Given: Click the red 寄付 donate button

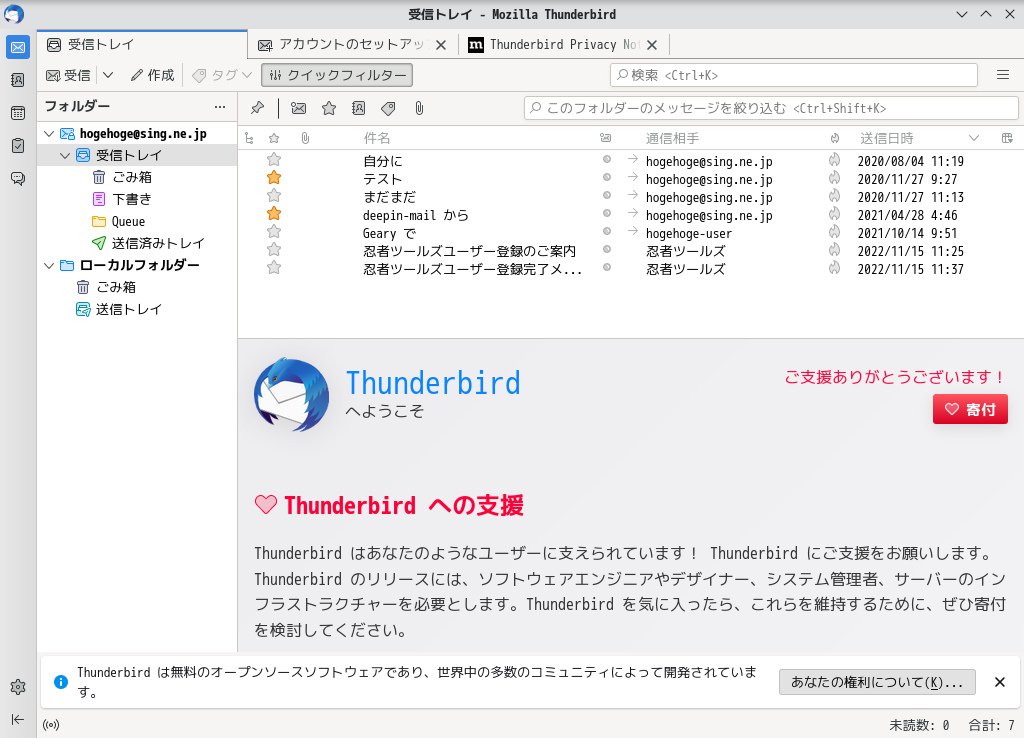Looking at the screenshot, I should click(x=970, y=409).
